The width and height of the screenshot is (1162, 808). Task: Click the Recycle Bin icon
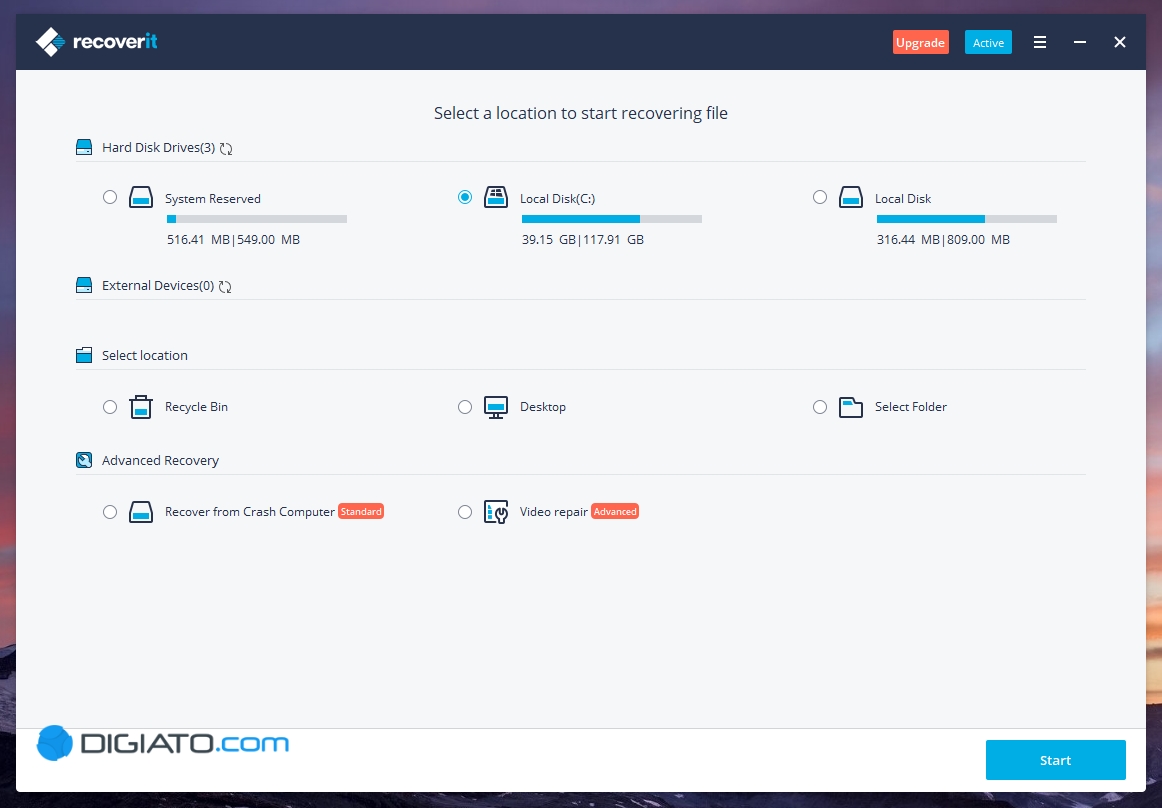[141, 407]
